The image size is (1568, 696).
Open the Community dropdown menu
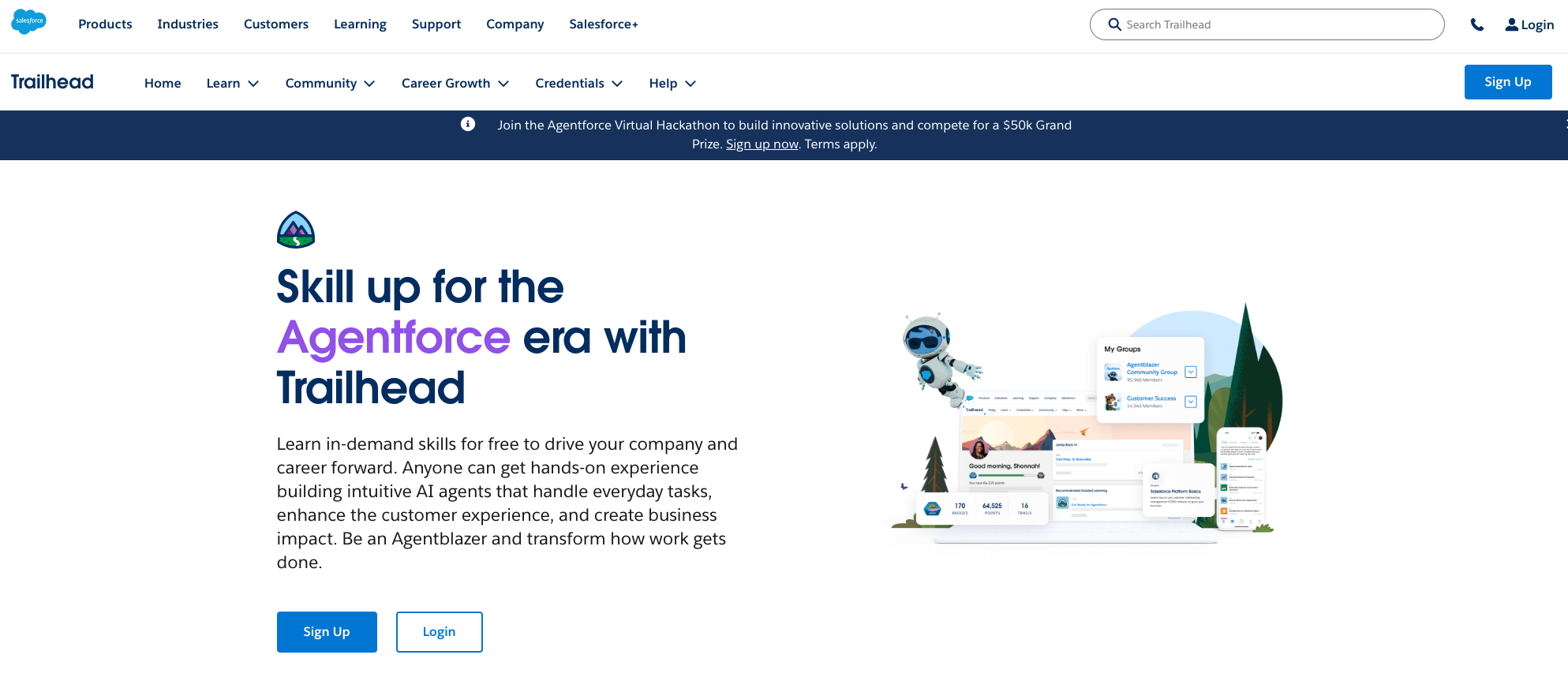point(330,84)
